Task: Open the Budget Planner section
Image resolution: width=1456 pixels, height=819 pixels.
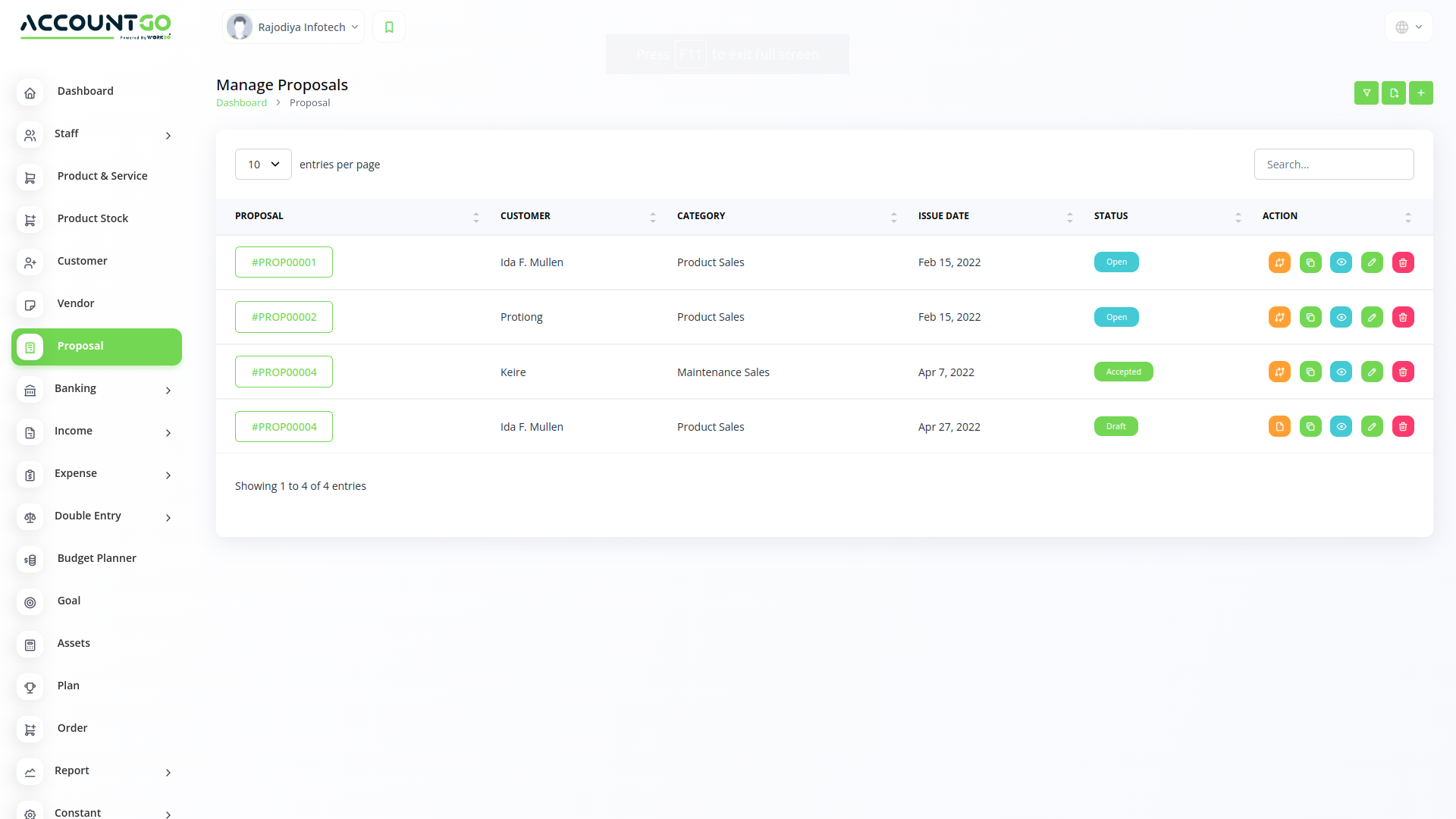Action: point(96,558)
